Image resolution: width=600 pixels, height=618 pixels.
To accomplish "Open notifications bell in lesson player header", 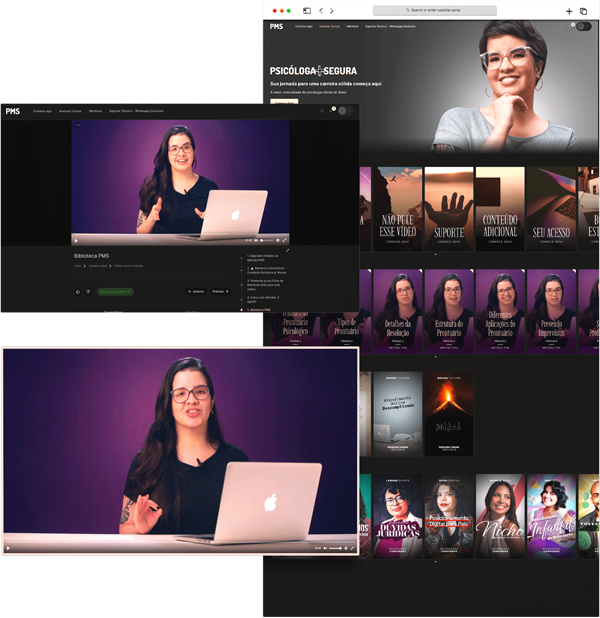I will click(x=332, y=110).
